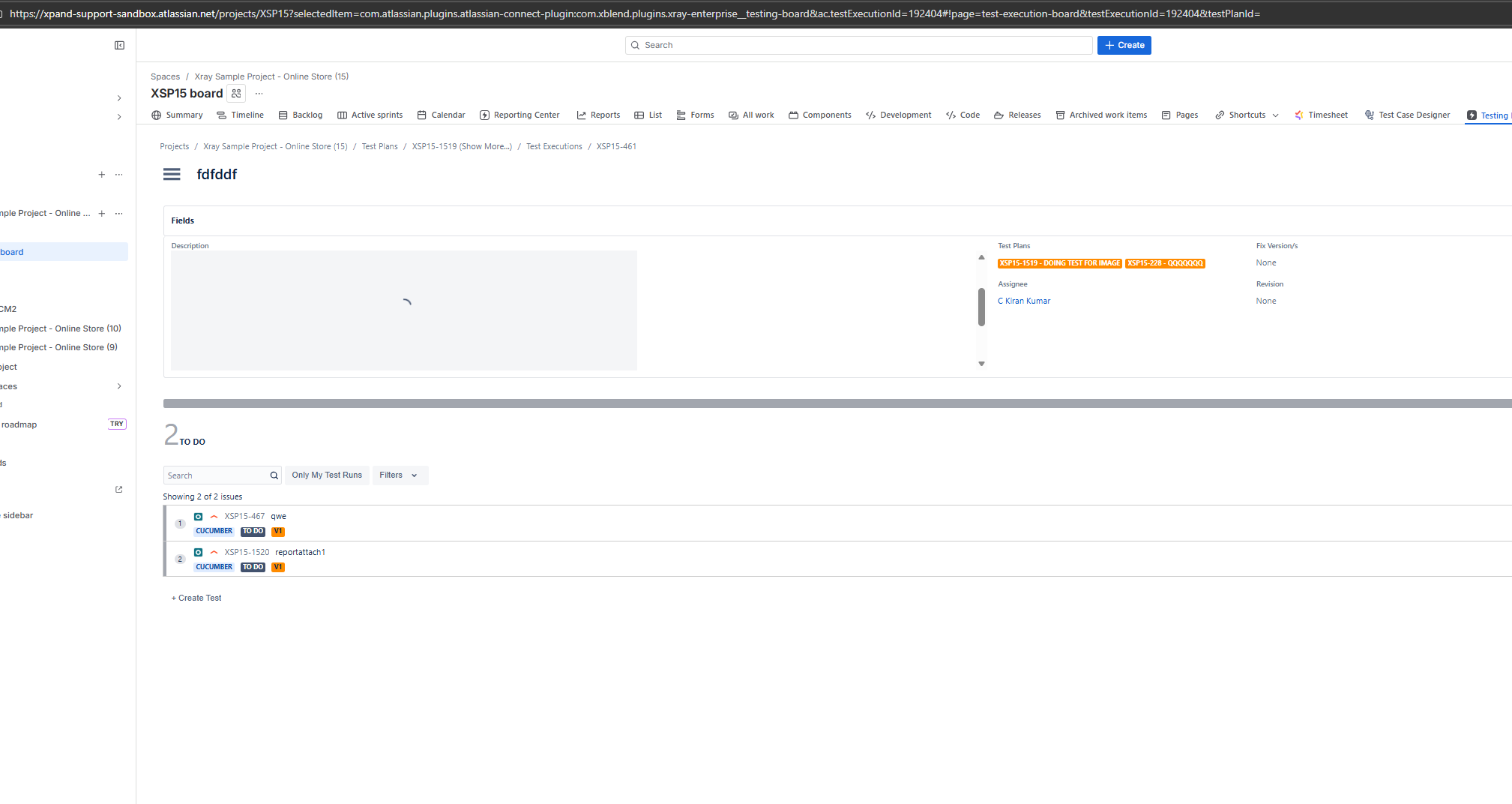The image size is (1512, 804).
Task: Click the priority icon for XSP15-1520
Action: 214,553
